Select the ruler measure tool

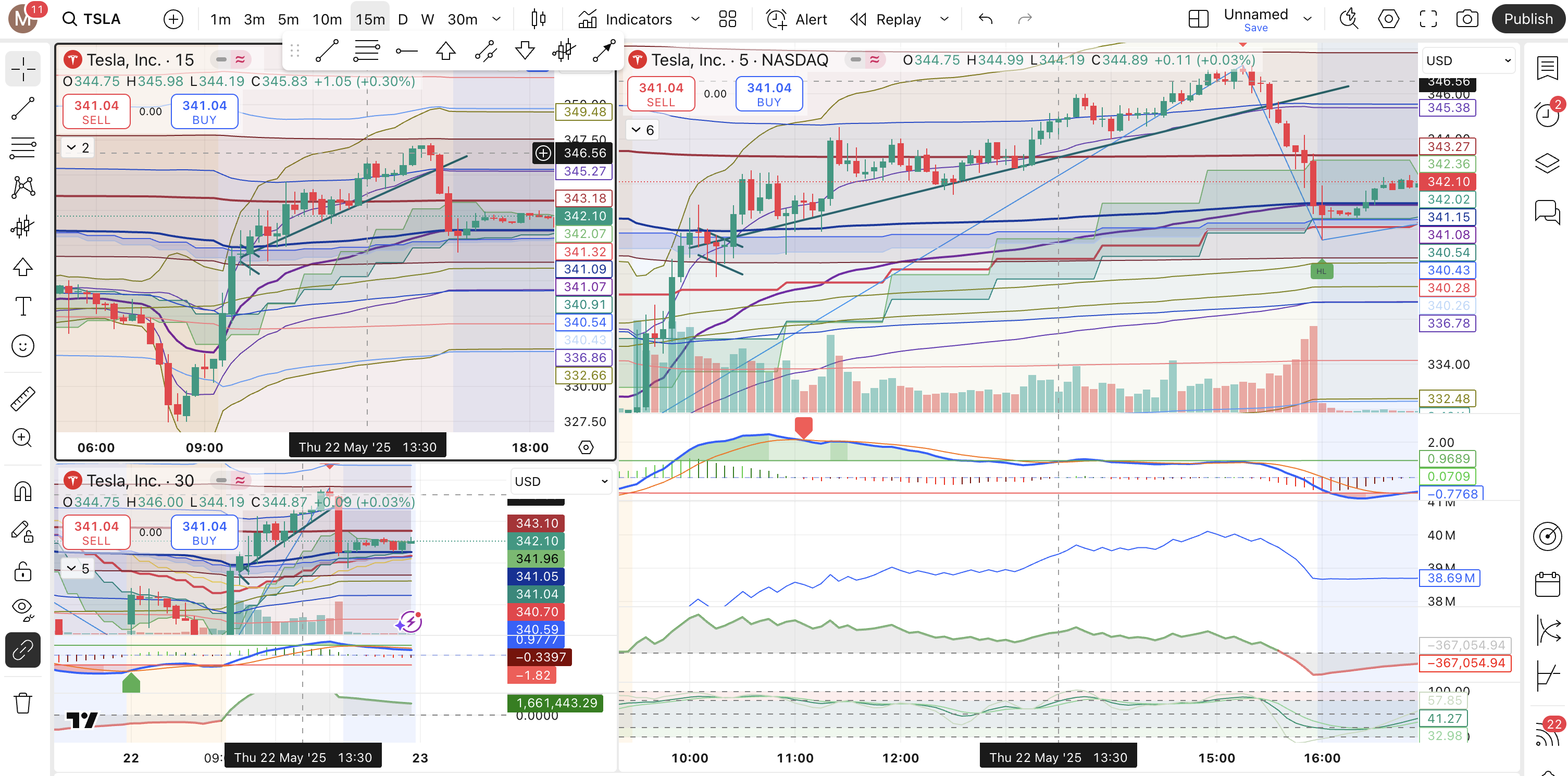pos(23,398)
